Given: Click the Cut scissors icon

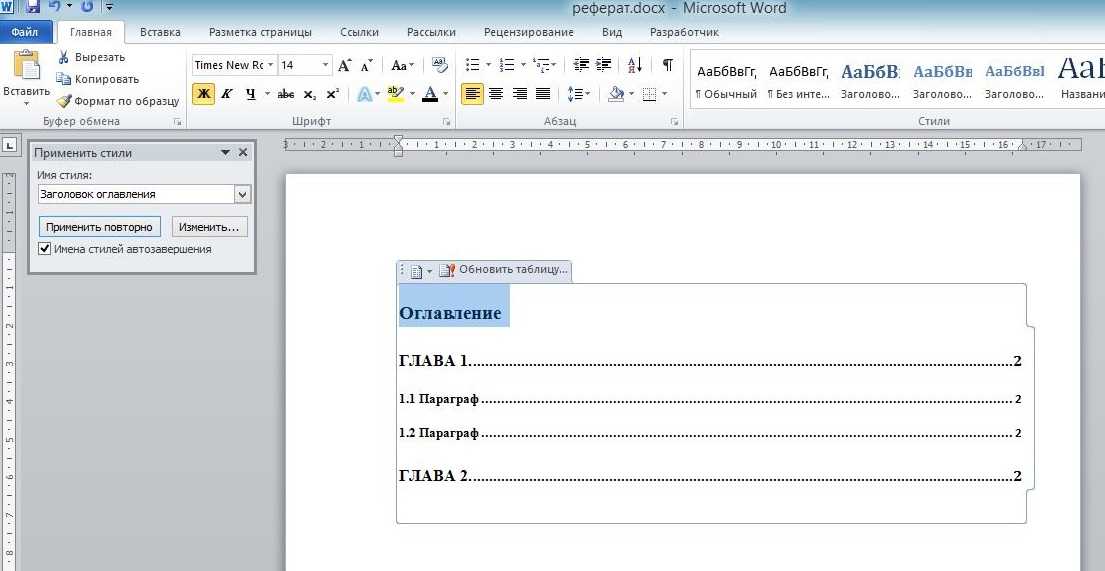Looking at the screenshot, I should [64, 57].
